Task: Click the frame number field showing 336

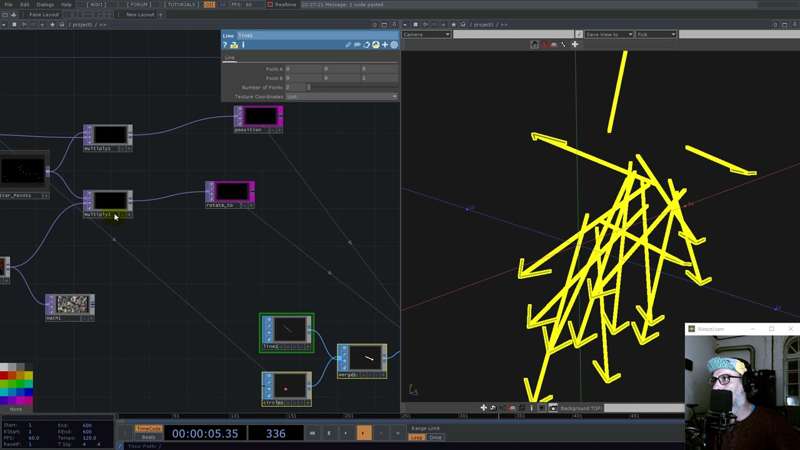Action: [276, 433]
